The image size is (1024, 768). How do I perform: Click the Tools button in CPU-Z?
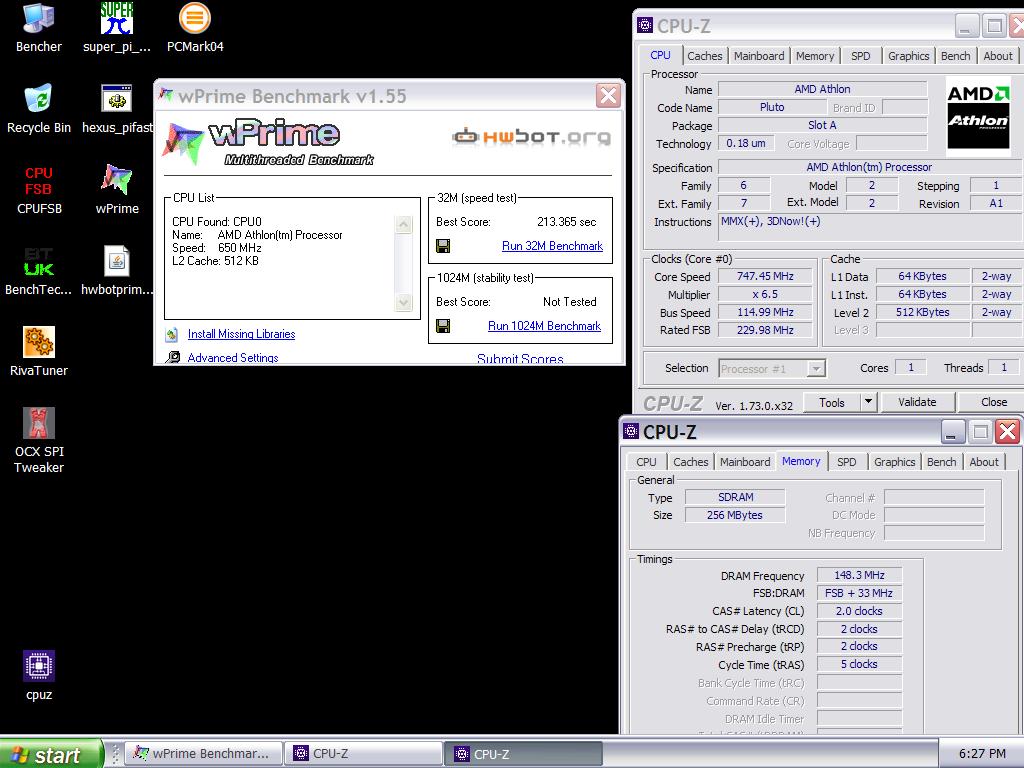click(831, 402)
